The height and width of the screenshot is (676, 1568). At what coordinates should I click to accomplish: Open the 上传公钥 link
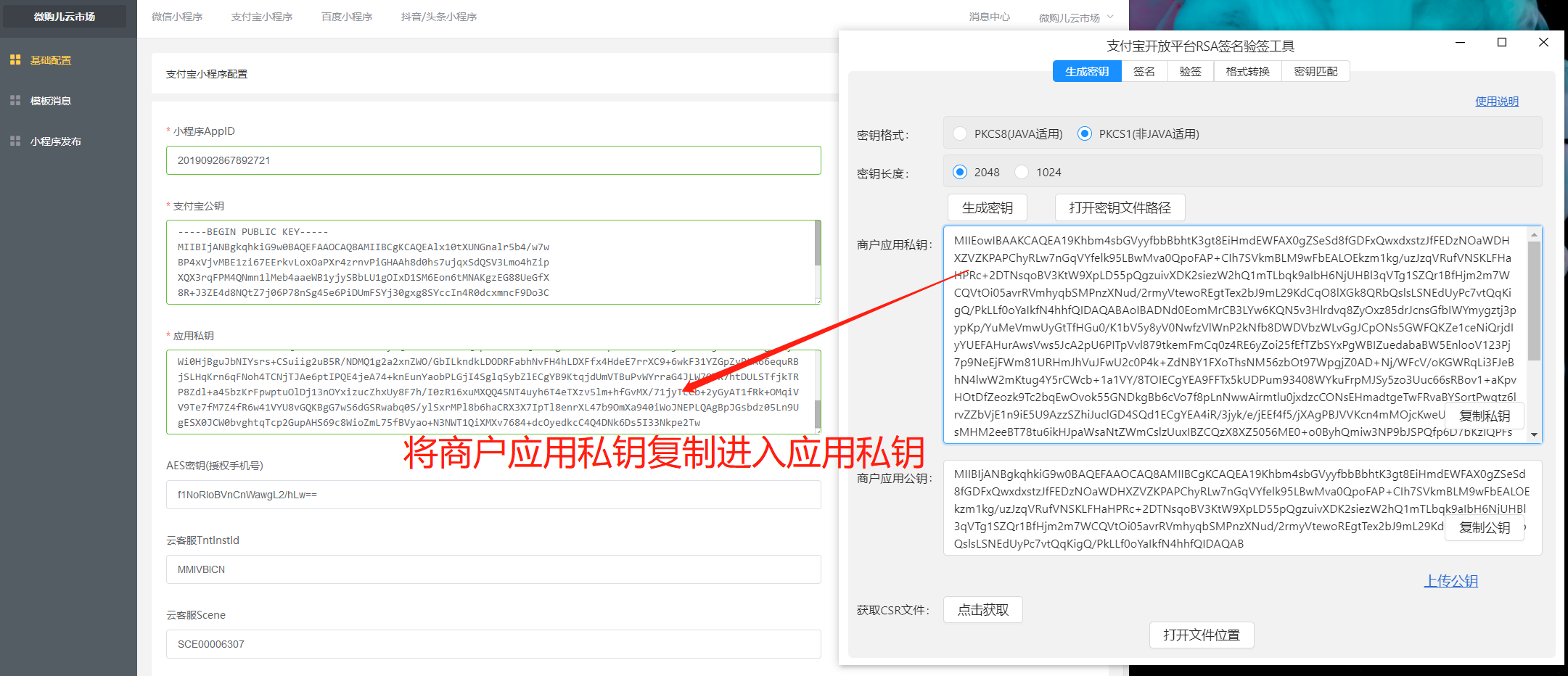[x=1451, y=581]
